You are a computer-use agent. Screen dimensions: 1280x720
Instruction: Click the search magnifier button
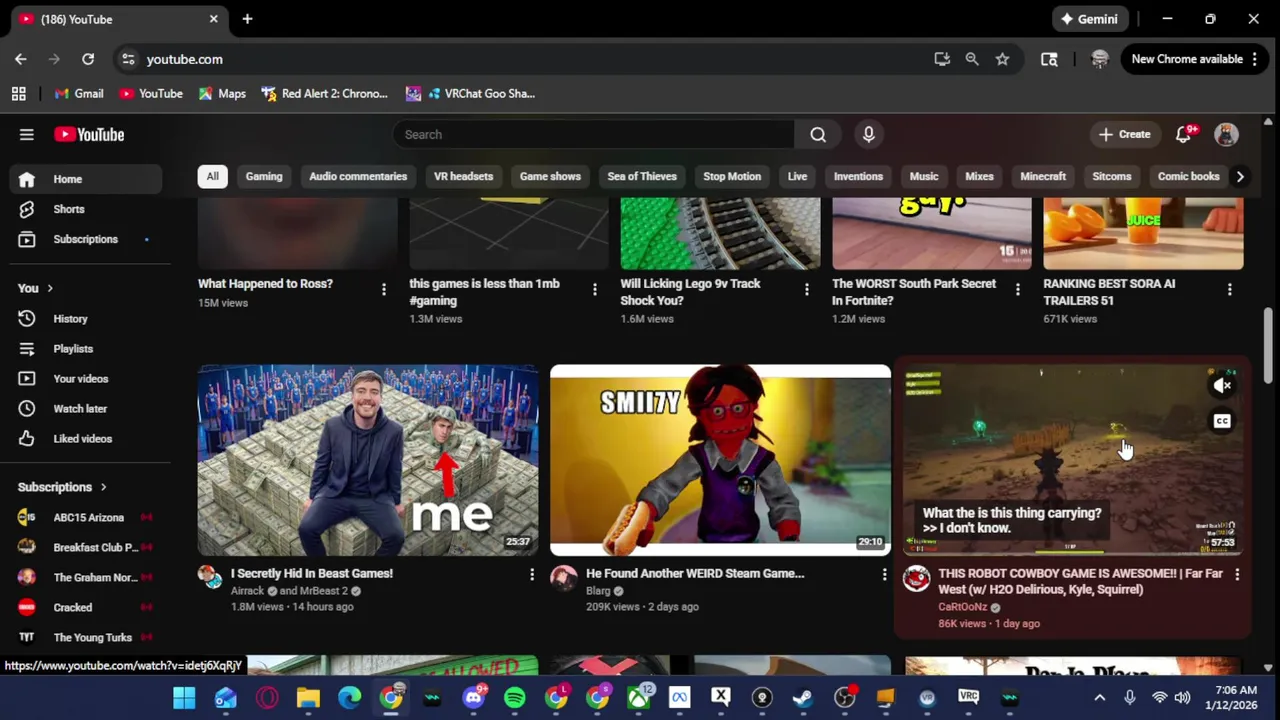pos(818,134)
